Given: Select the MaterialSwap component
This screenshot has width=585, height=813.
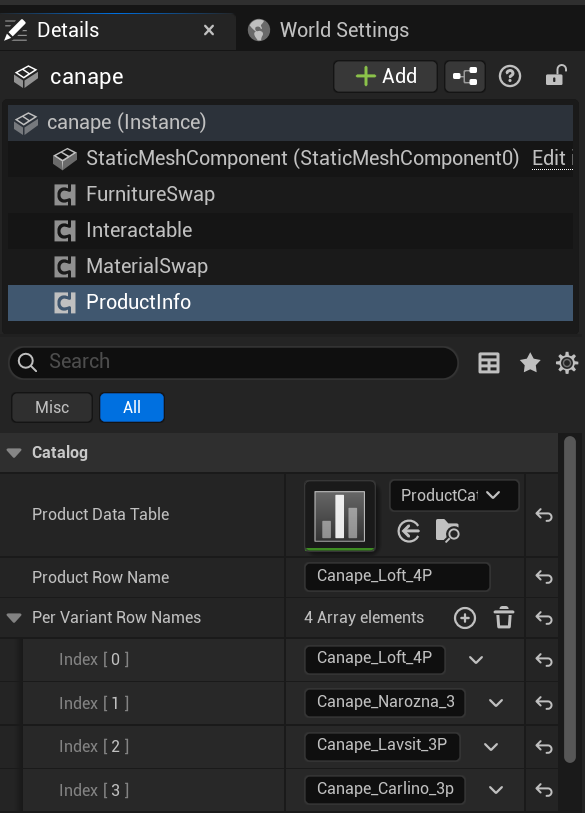Looking at the screenshot, I should point(290,267).
